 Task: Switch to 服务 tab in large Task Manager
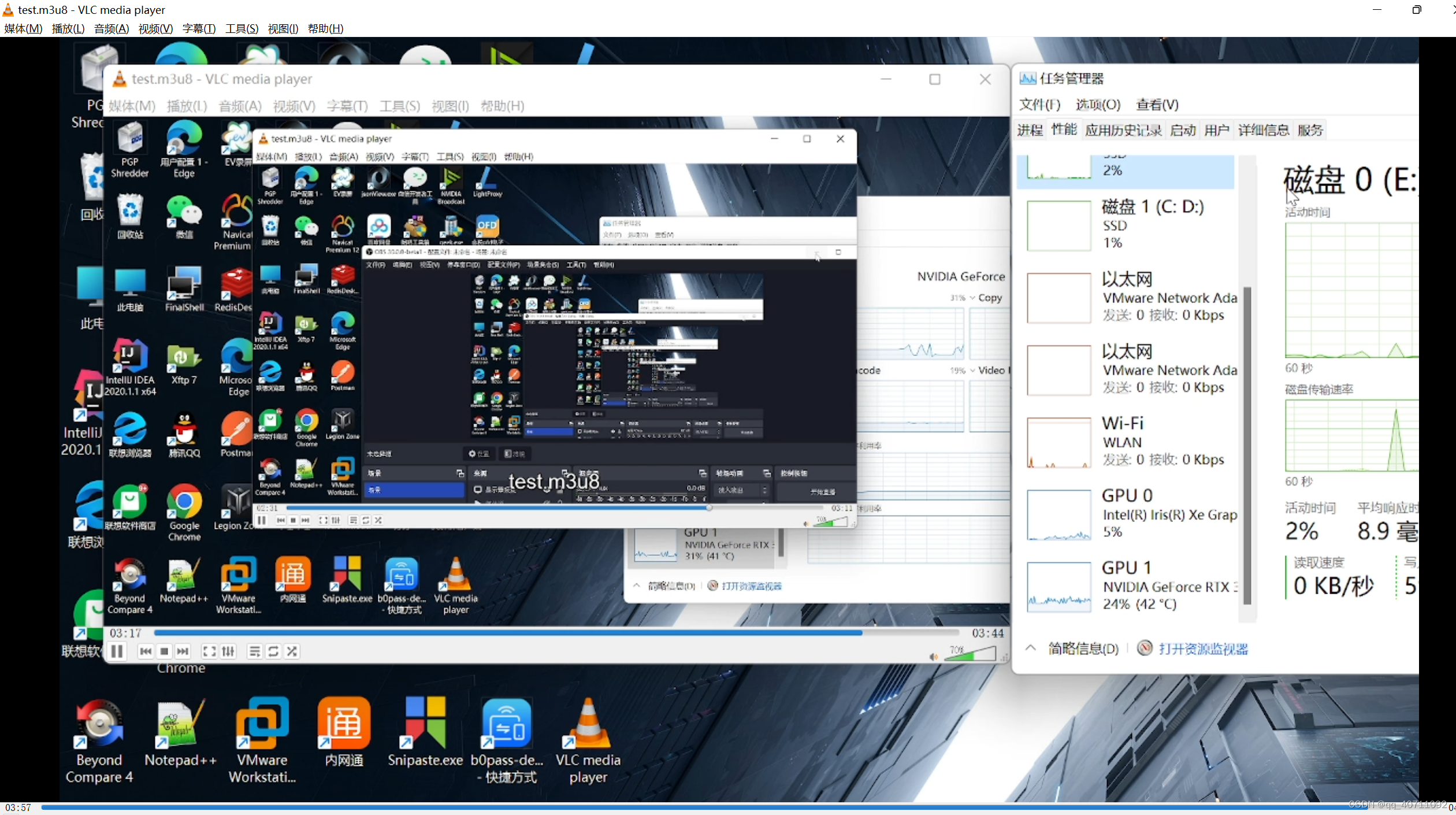pos(1310,130)
